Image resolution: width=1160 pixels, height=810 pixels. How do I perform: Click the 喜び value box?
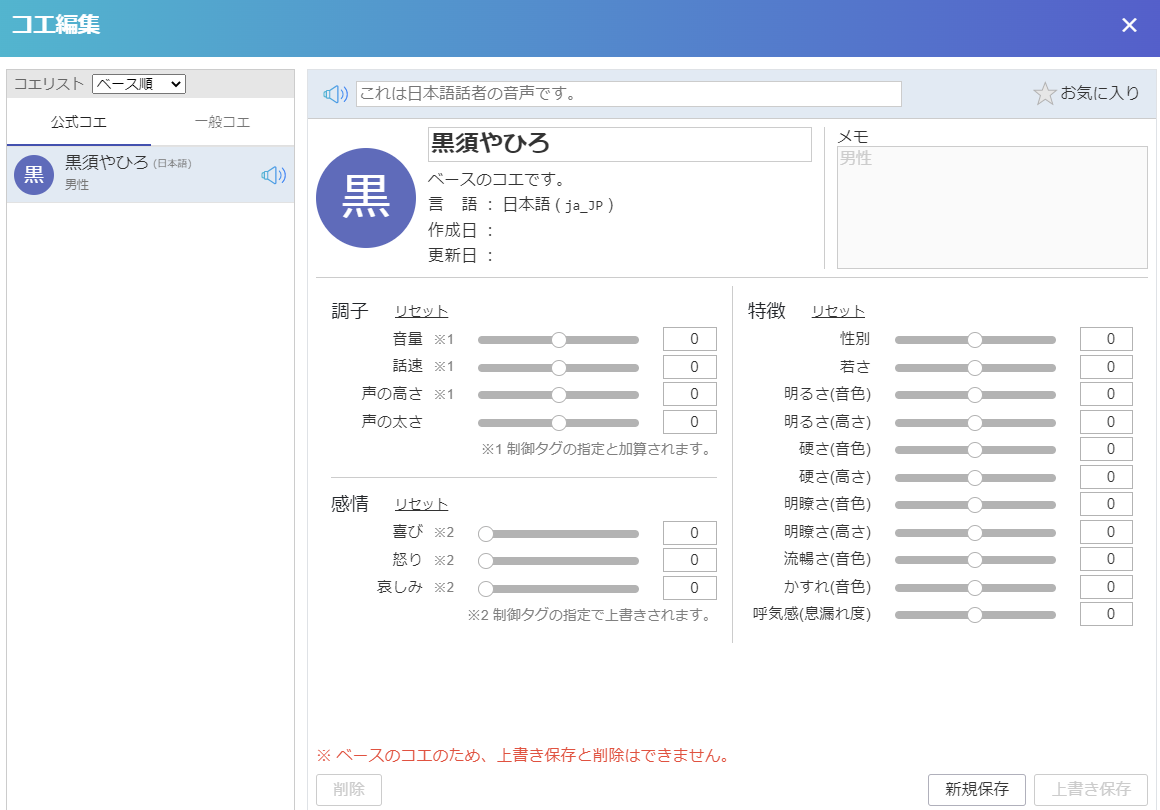click(689, 533)
